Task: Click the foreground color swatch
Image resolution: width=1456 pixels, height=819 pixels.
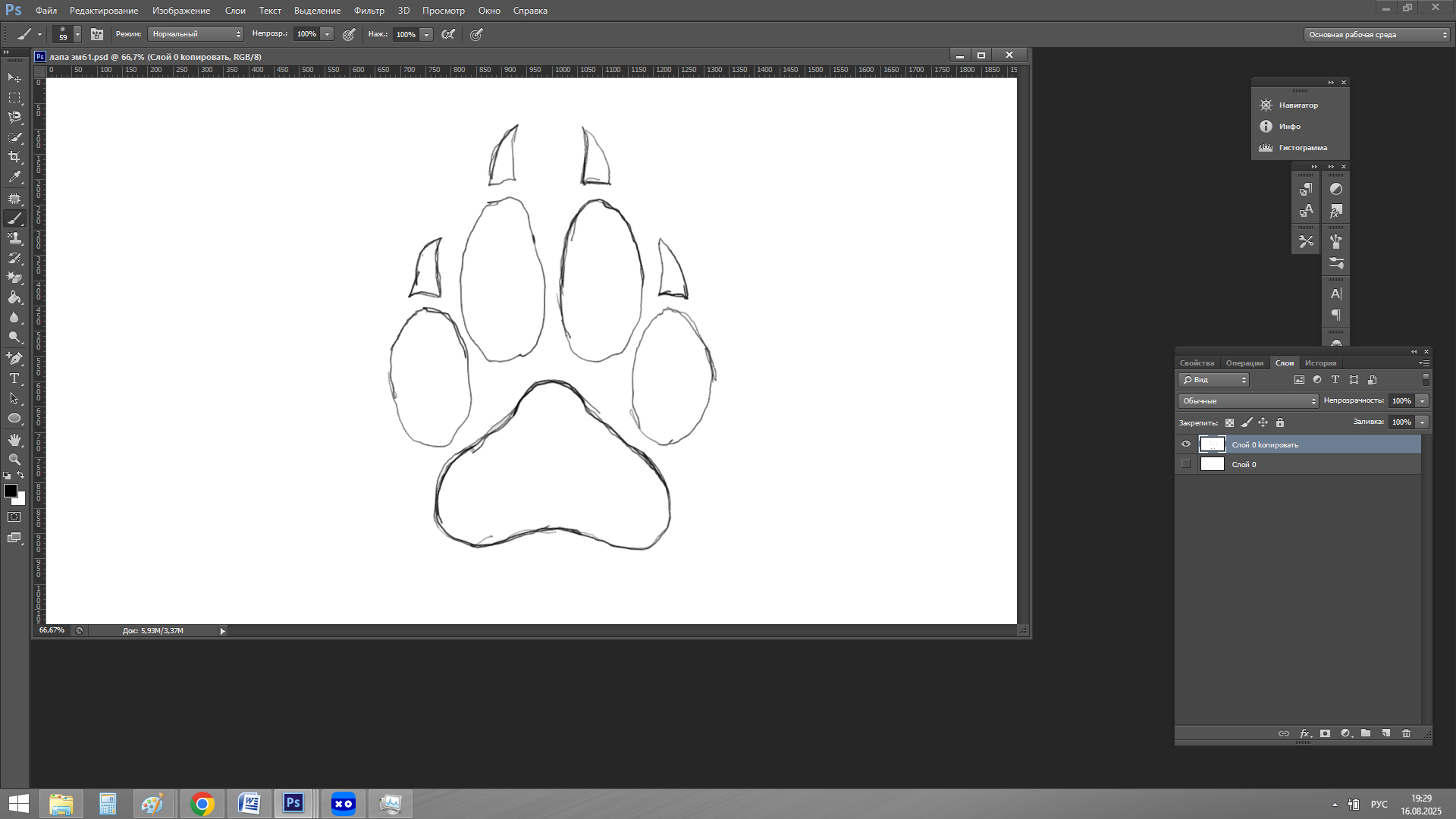Action: point(11,491)
